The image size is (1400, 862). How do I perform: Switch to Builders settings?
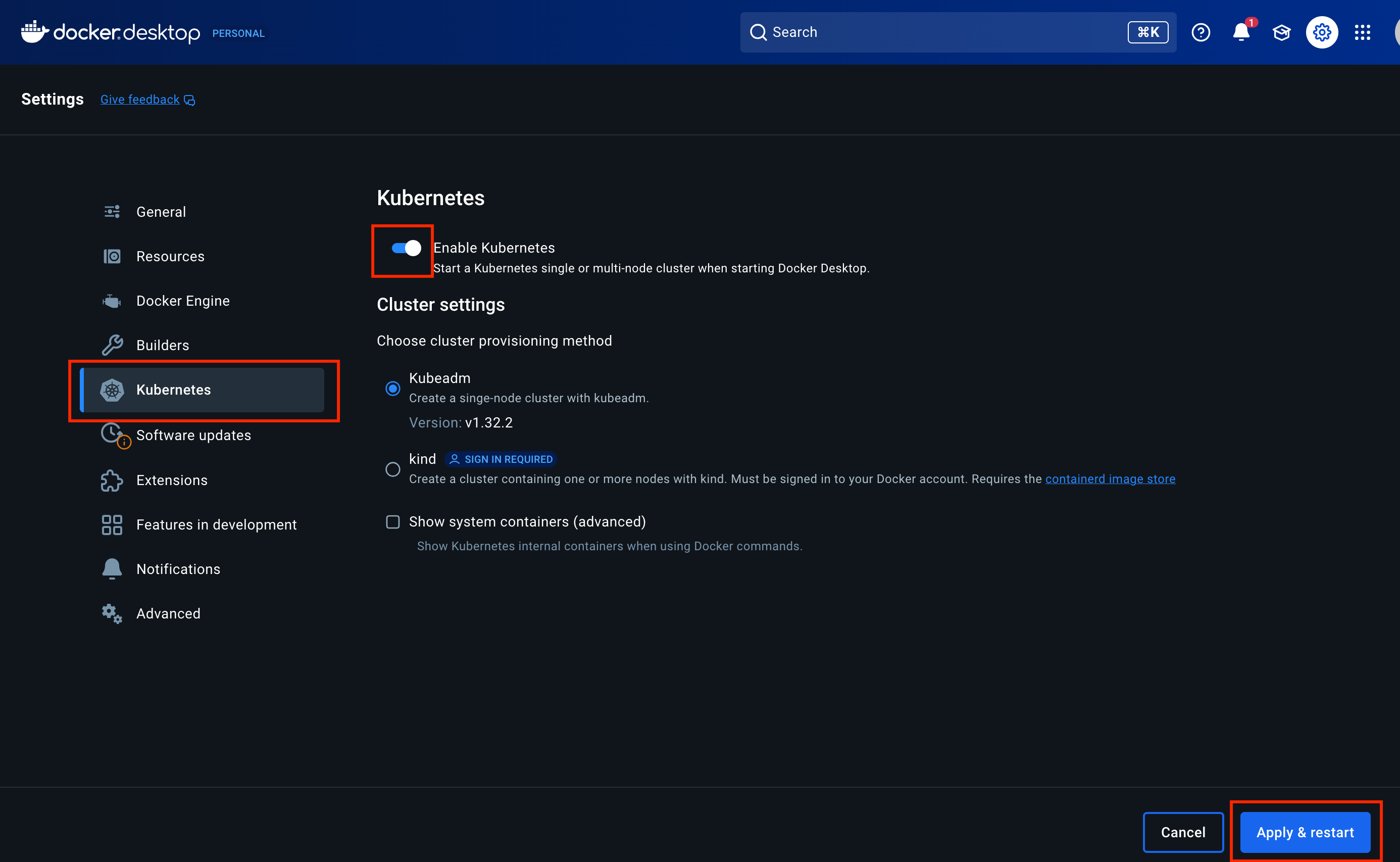[x=203, y=346]
